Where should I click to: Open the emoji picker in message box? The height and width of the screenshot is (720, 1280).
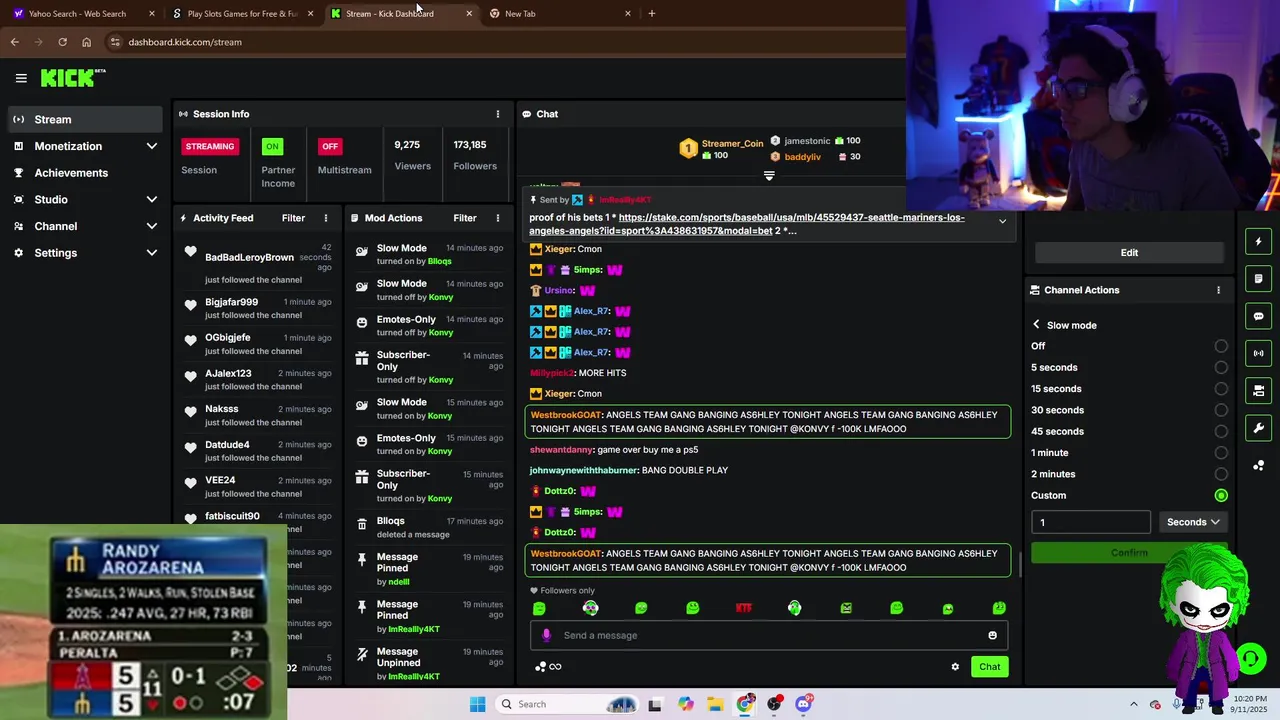coord(992,635)
